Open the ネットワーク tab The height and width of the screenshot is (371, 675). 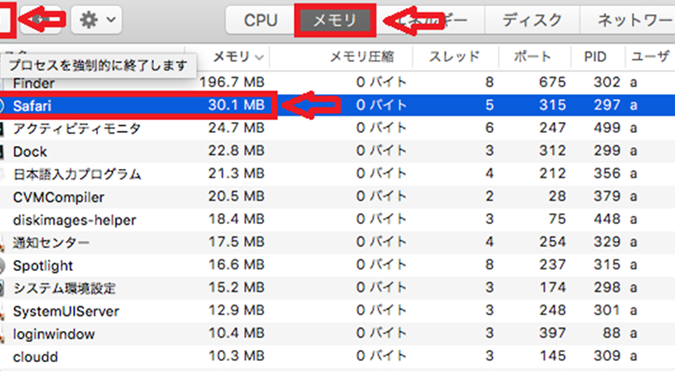tap(628, 20)
